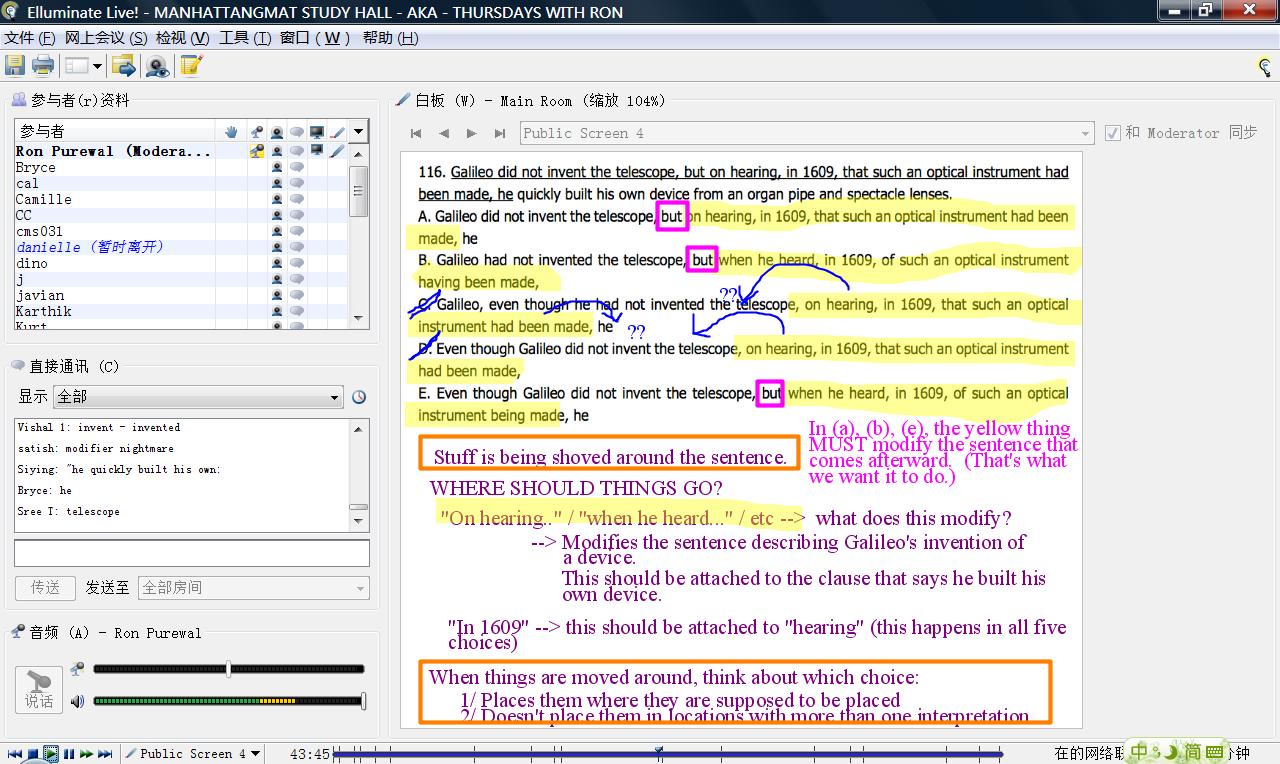Image resolution: width=1280 pixels, height=764 pixels.
Task: Click the play button in playback bar
Action: pyautogui.click(x=51, y=754)
